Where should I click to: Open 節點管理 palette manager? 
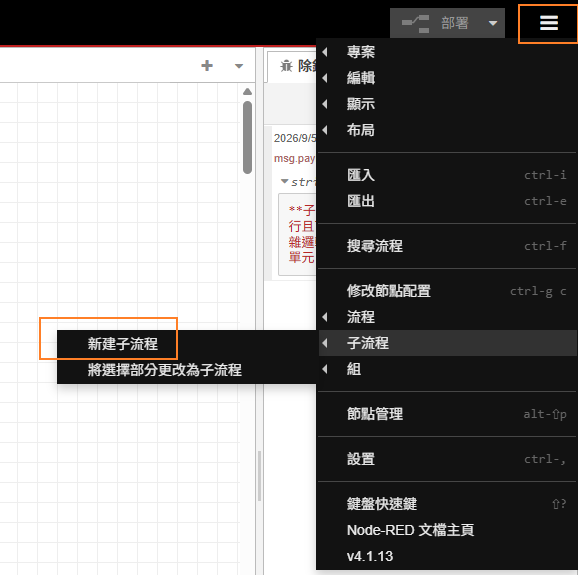coord(447,414)
